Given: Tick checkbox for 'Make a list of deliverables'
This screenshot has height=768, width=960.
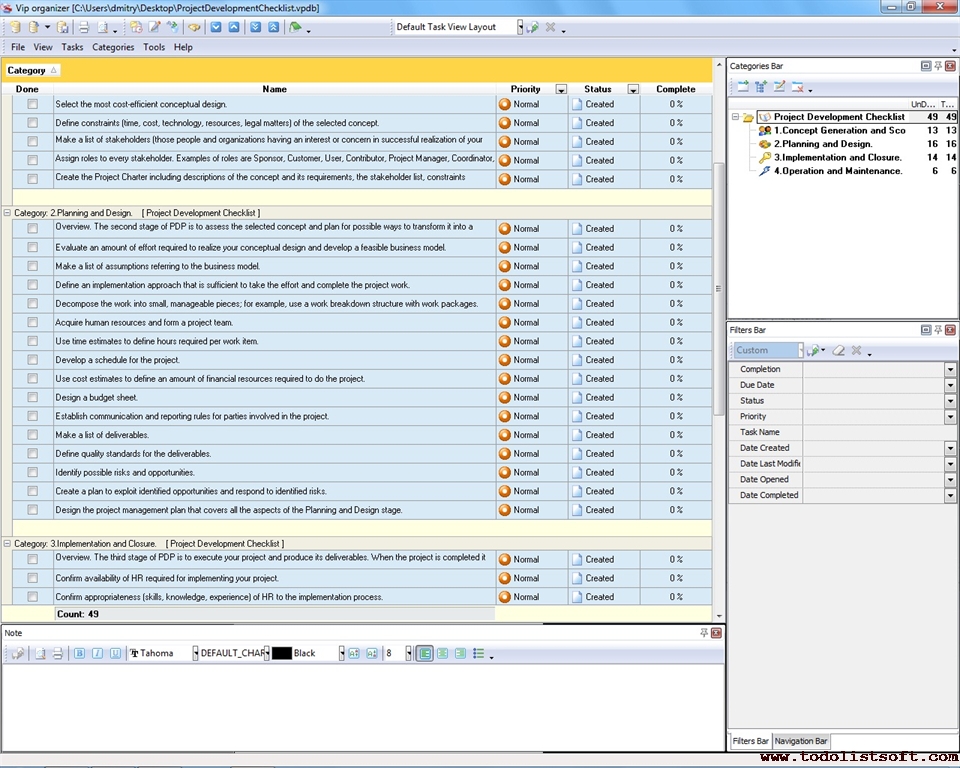Looking at the screenshot, I should (33, 435).
